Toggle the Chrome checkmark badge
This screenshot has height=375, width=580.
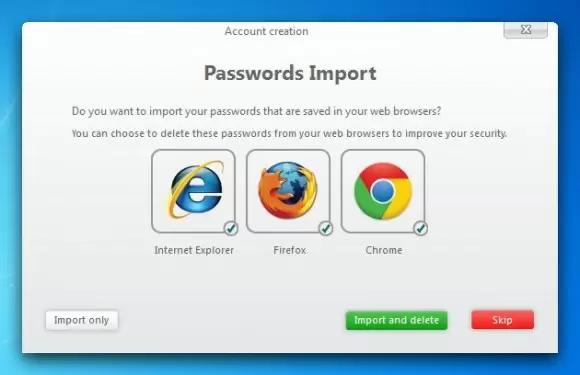pyautogui.click(x=421, y=228)
